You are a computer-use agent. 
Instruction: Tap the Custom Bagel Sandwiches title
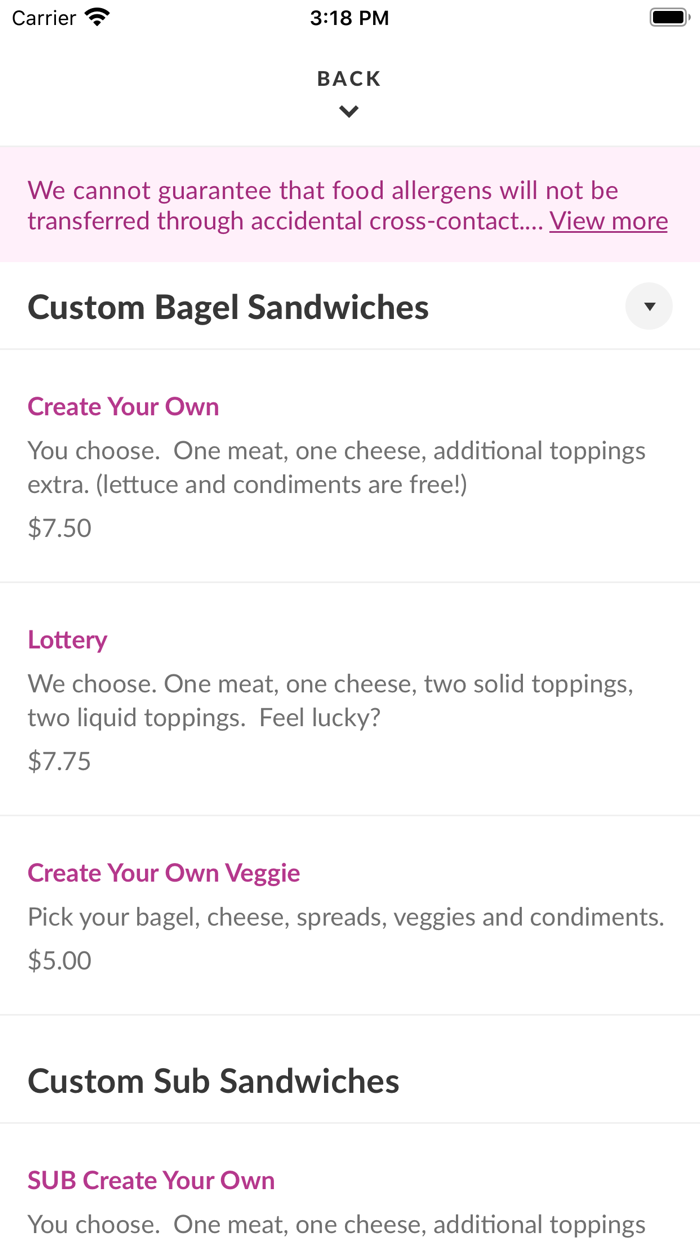(227, 306)
